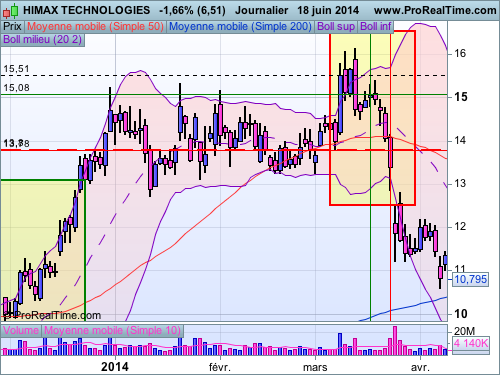Click the Volume indicator label

(21, 330)
